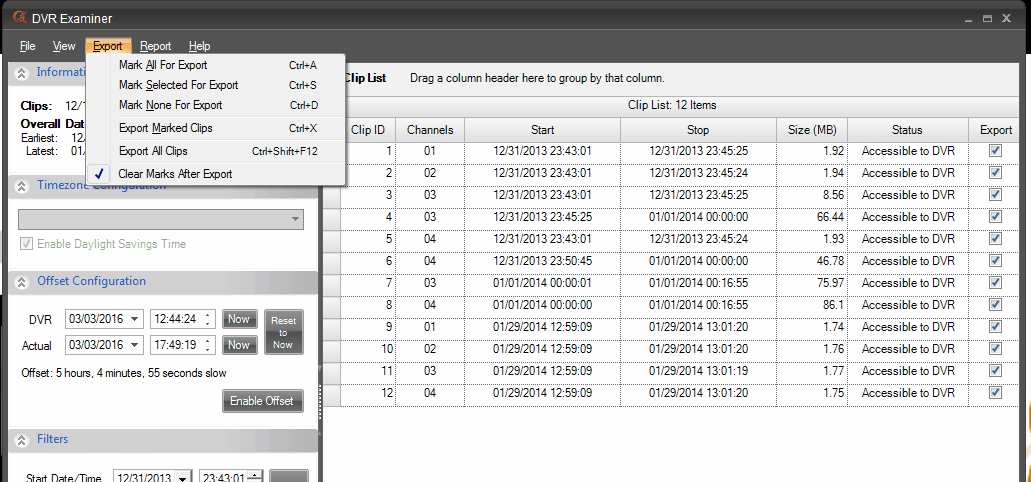
Task: Open the Actual date picker dropdown
Action: (x=135, y=345)
